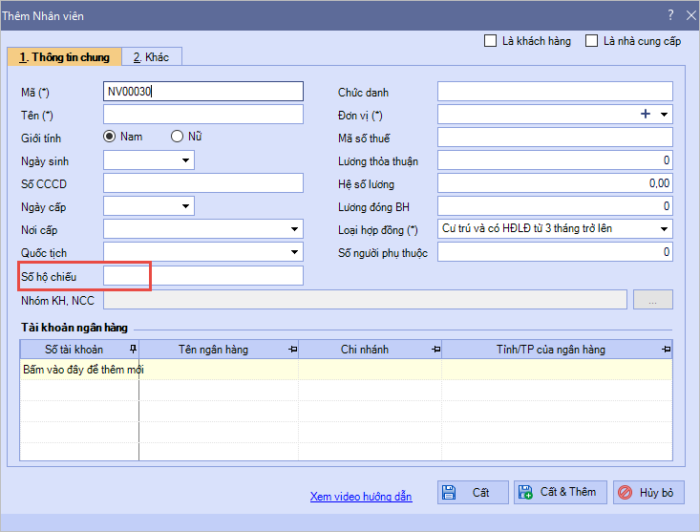Select the Nam gender radio button
The width and height of the screenshot is (700, 532).
110,137
